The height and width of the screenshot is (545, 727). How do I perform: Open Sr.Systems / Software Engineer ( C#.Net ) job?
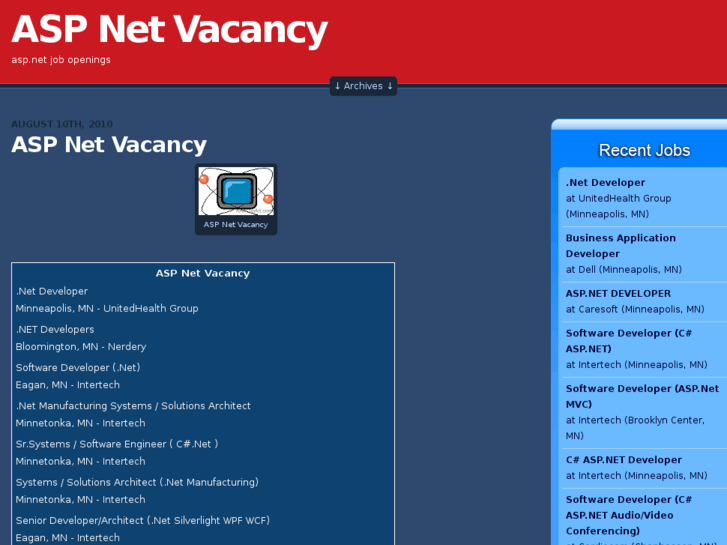coord(117,444)
